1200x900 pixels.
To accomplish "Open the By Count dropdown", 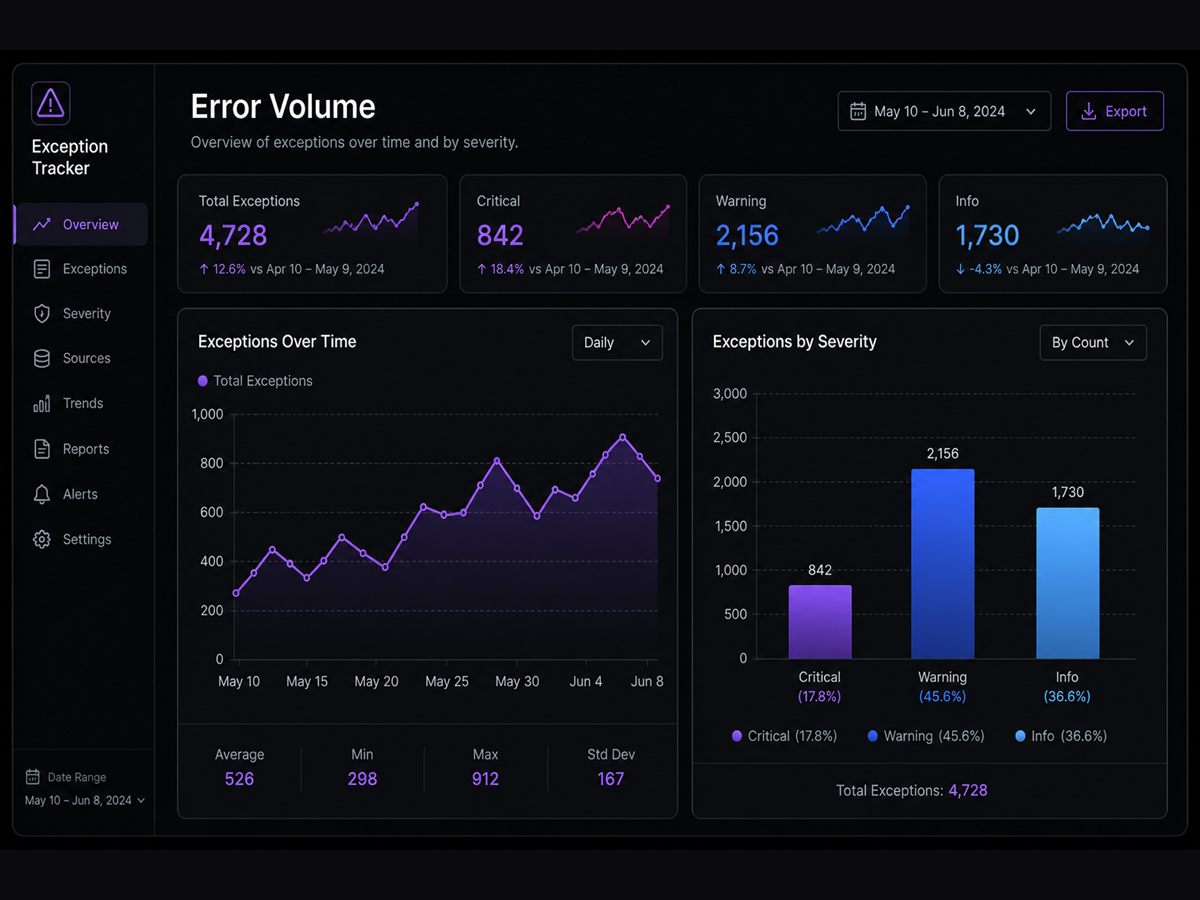I will point(1093,342).
